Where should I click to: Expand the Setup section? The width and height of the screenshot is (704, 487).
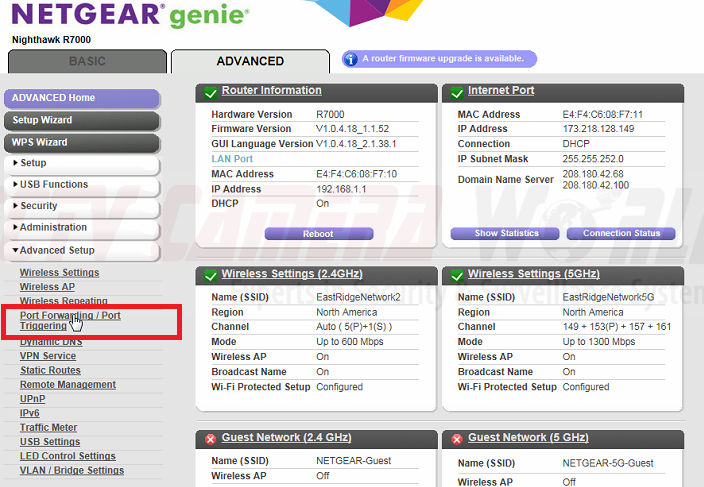[x=82, y=163]
